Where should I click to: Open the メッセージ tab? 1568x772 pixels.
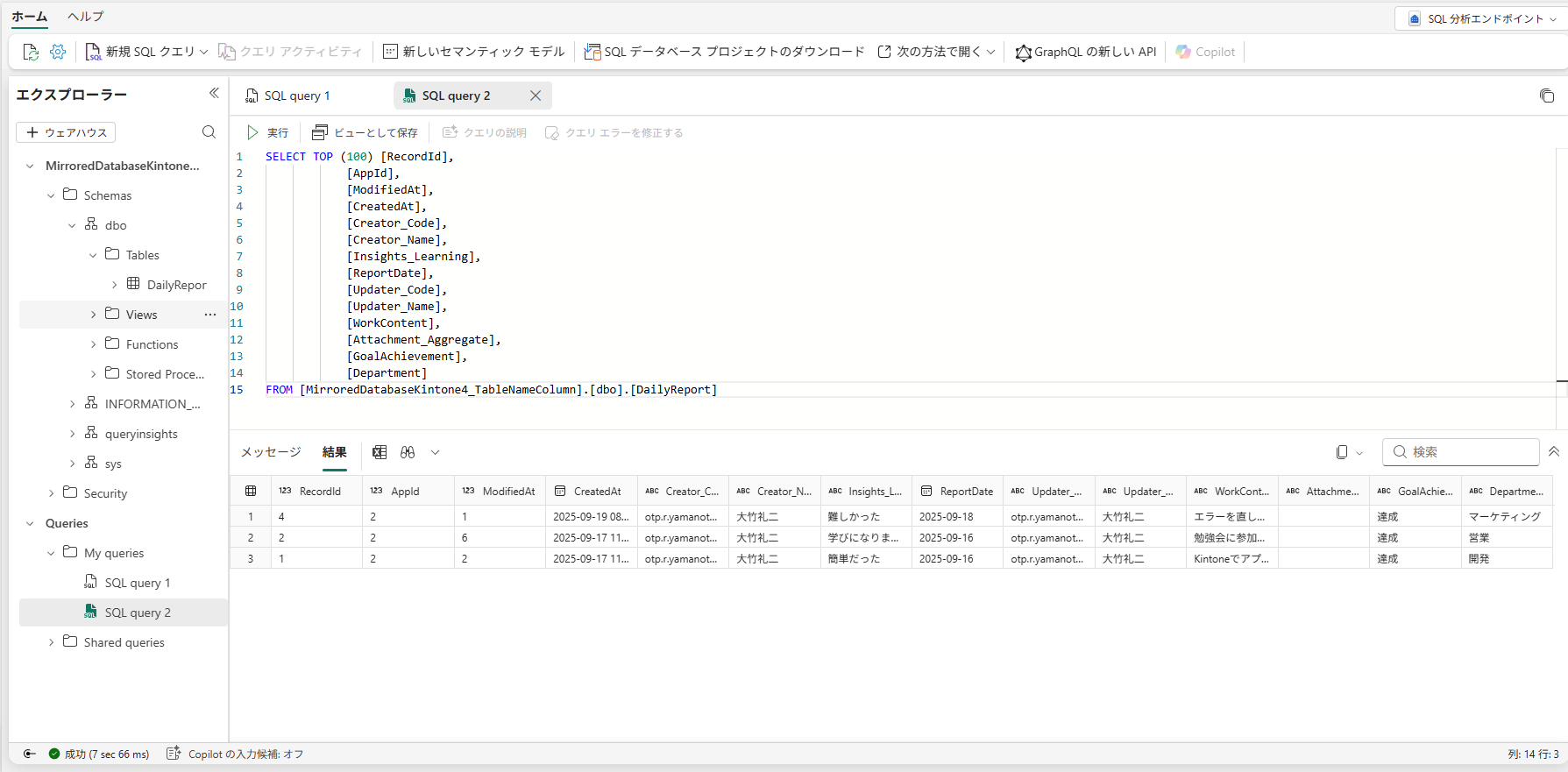coord(271,452)
